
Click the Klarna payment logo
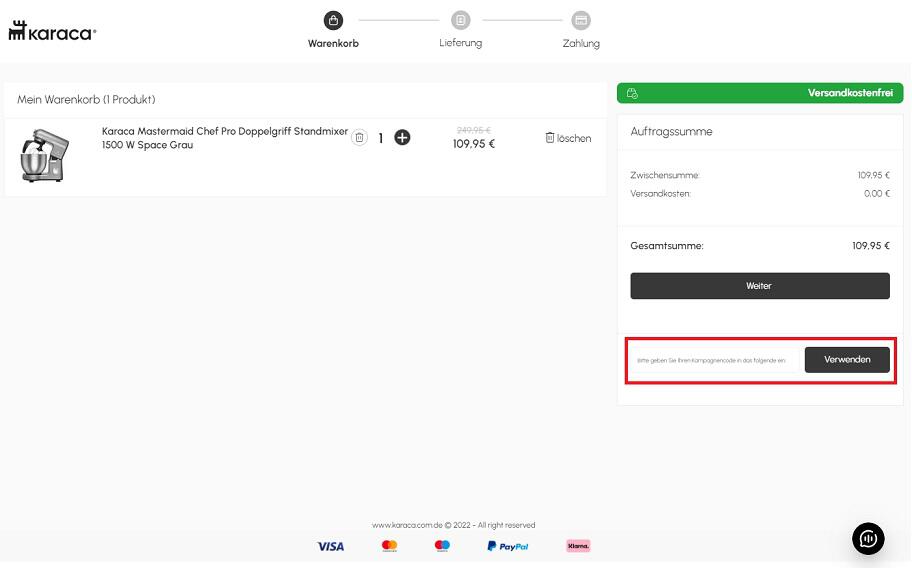[x=578, y=546]
